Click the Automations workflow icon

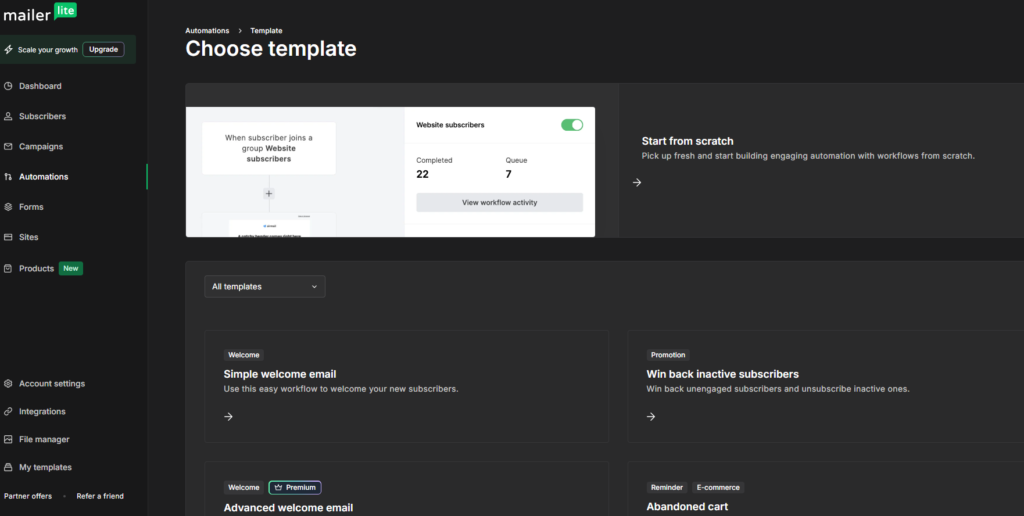[x=8, y=176]
